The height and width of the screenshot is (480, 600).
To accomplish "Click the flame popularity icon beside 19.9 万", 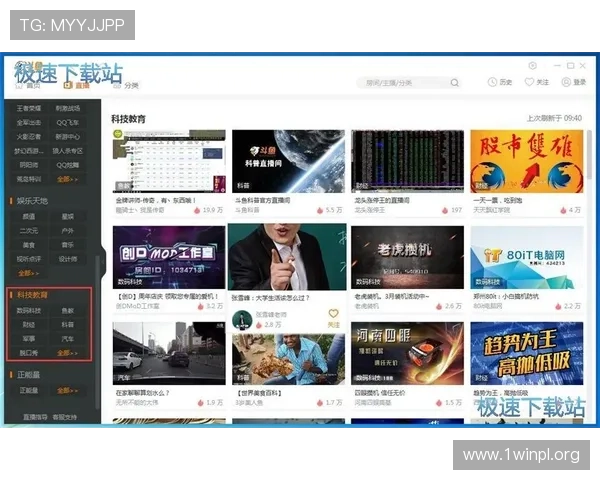I will click(197, 210).
